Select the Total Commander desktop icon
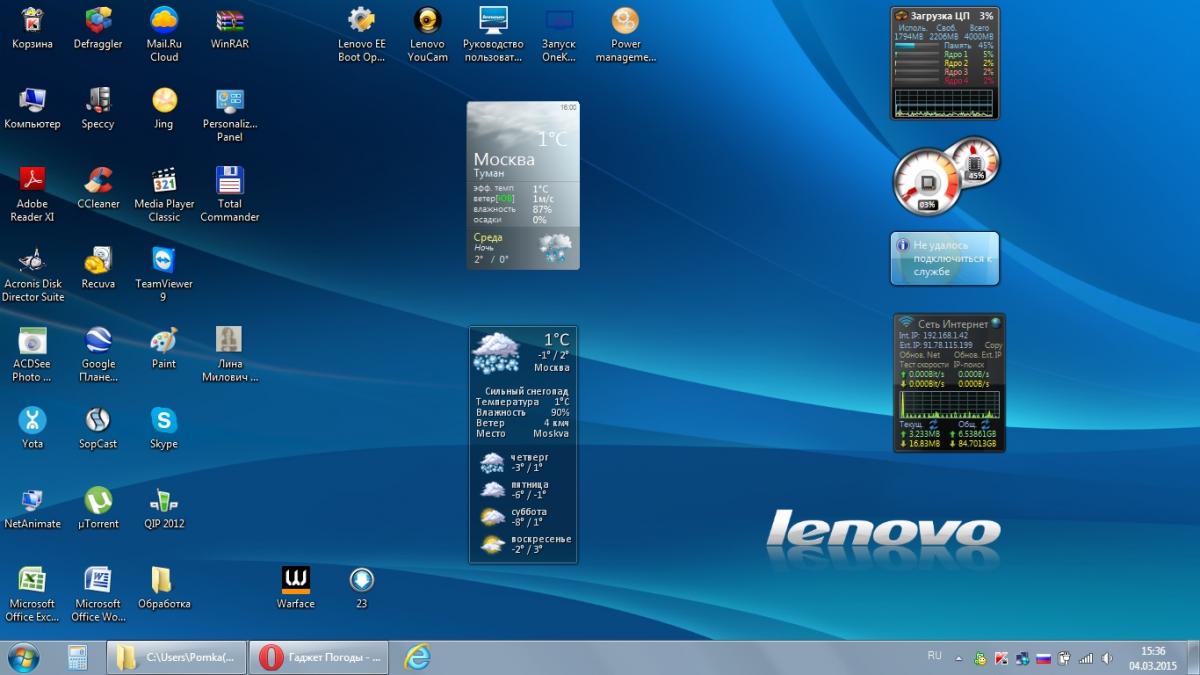This screenshot has height=675, width=1200. [x=230, y=182]
